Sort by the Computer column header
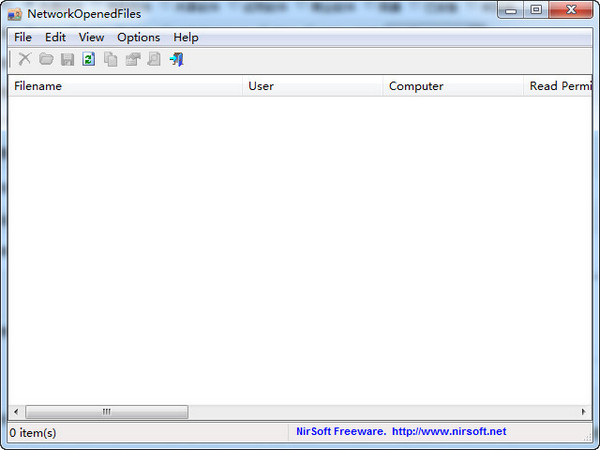Screen dimensions: 600x450 [x=453, y=86]
